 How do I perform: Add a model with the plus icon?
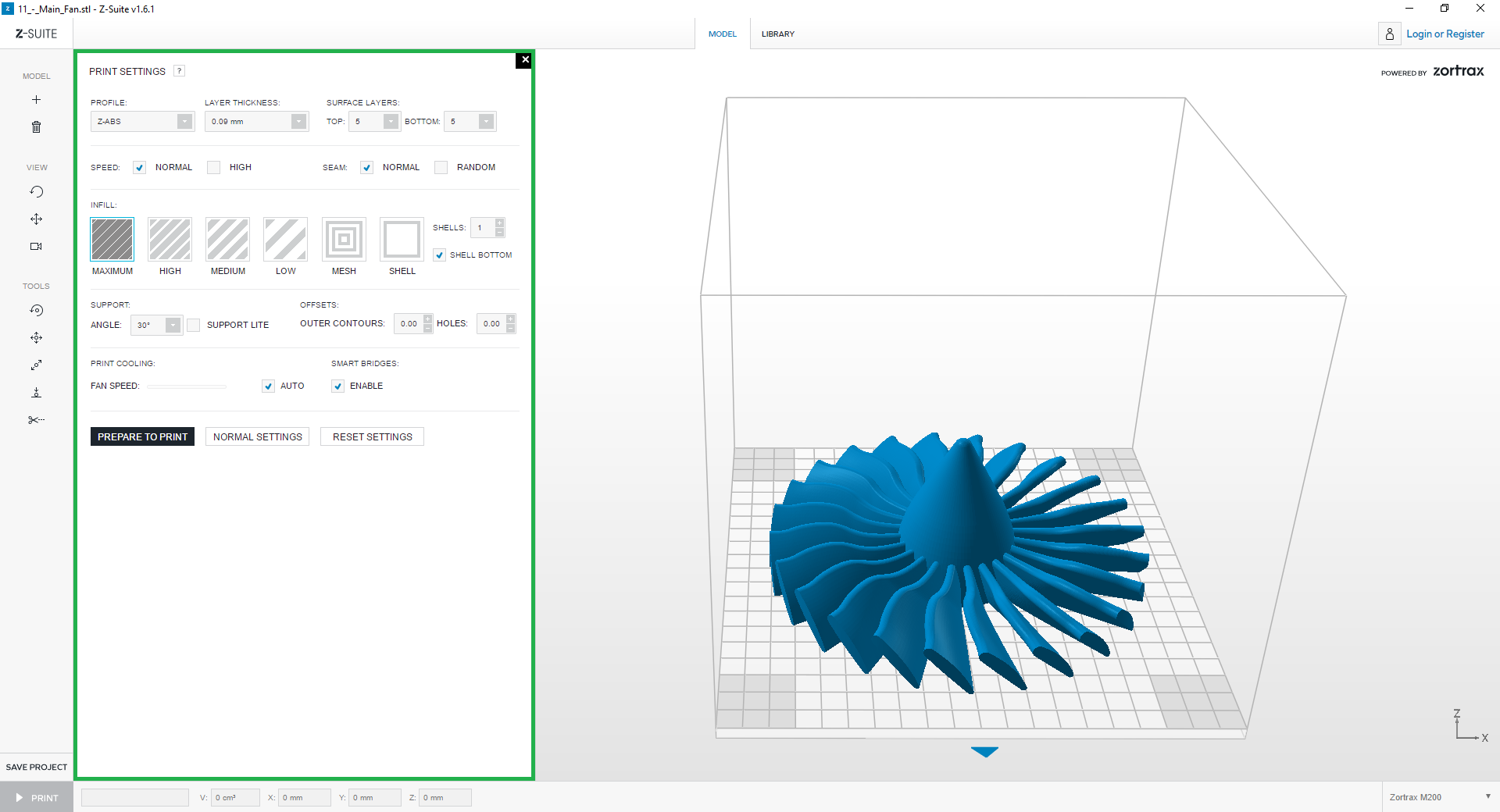click(36, 100)
